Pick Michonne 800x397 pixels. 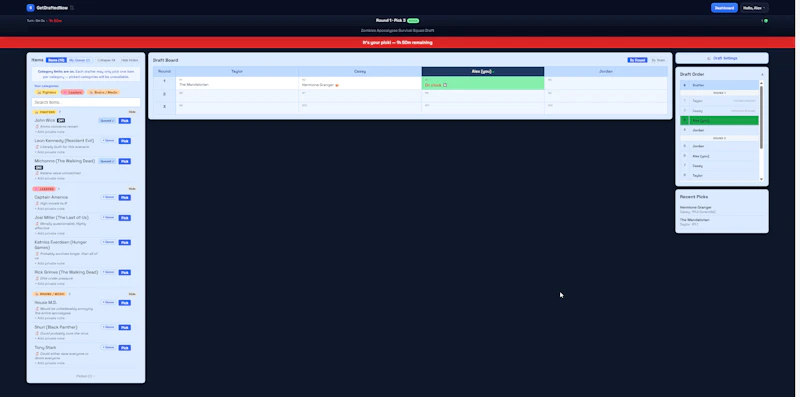pos(124,161)
